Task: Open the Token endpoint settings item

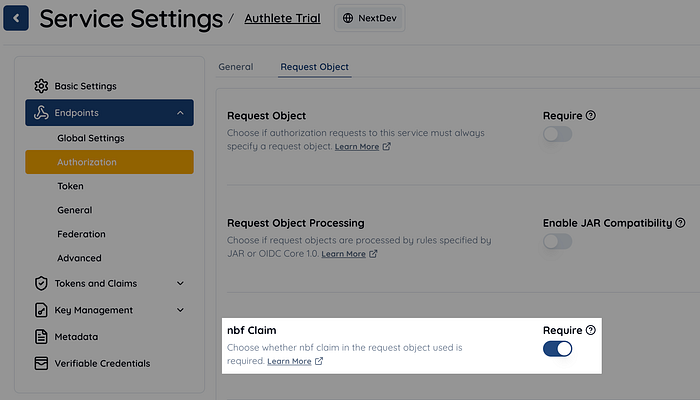Action: pos(70,186)
